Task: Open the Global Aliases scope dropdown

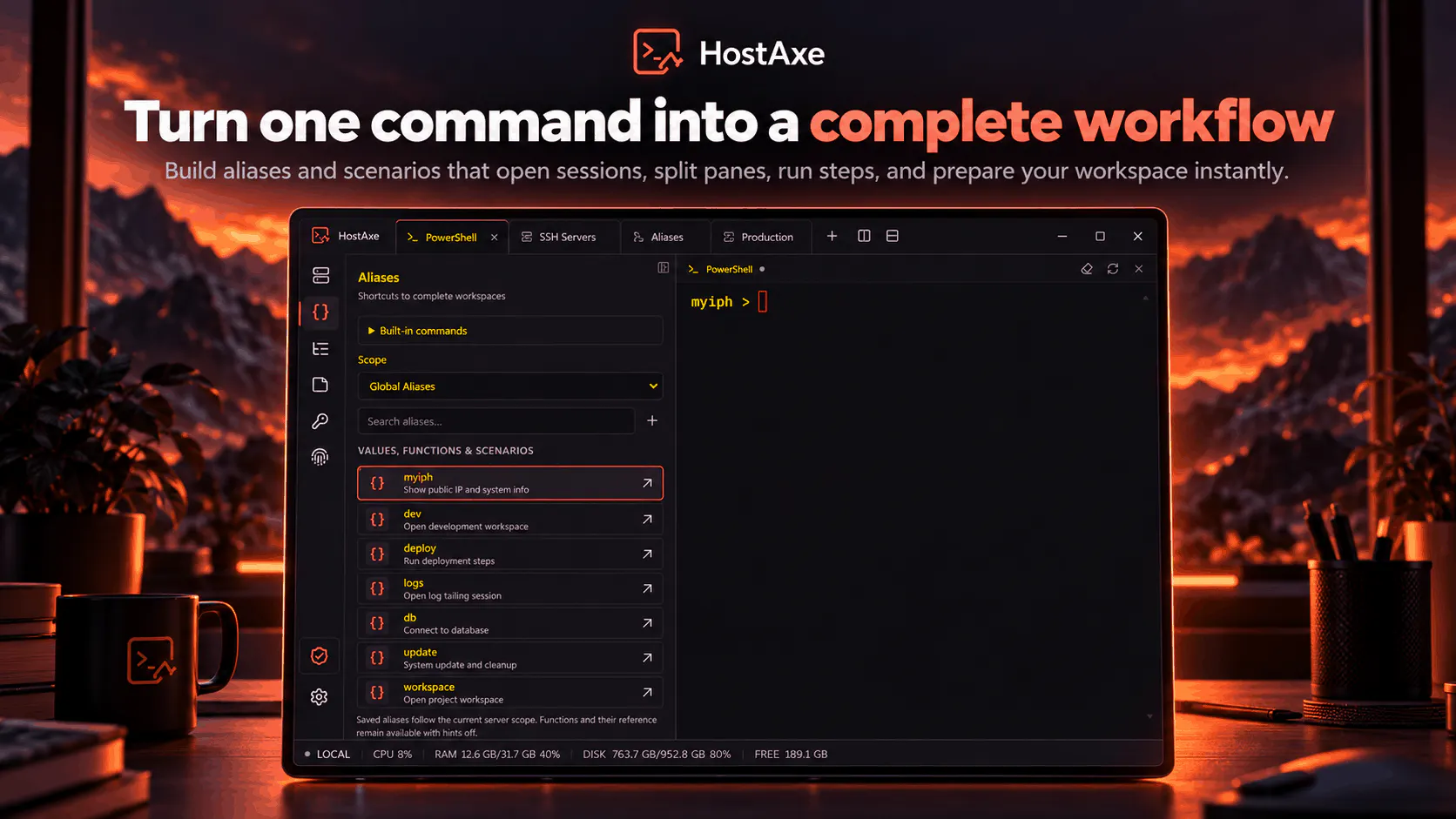Action: (x=510, y=386)
